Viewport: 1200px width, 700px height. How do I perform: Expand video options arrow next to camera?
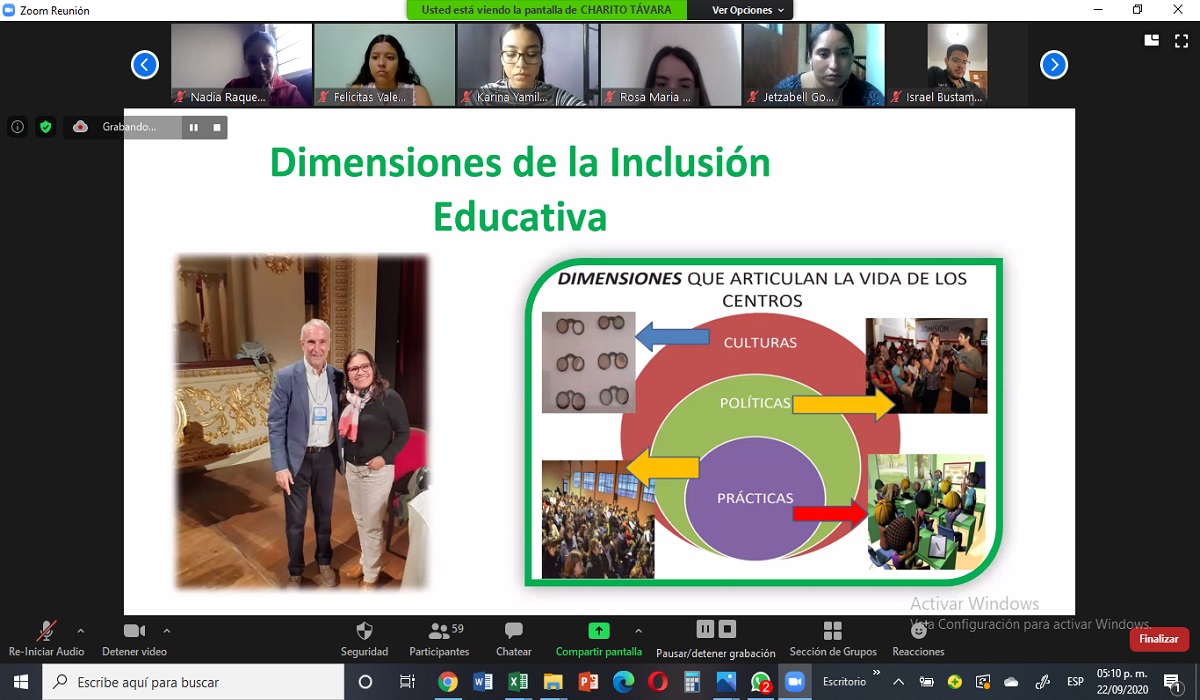point(167,631)
